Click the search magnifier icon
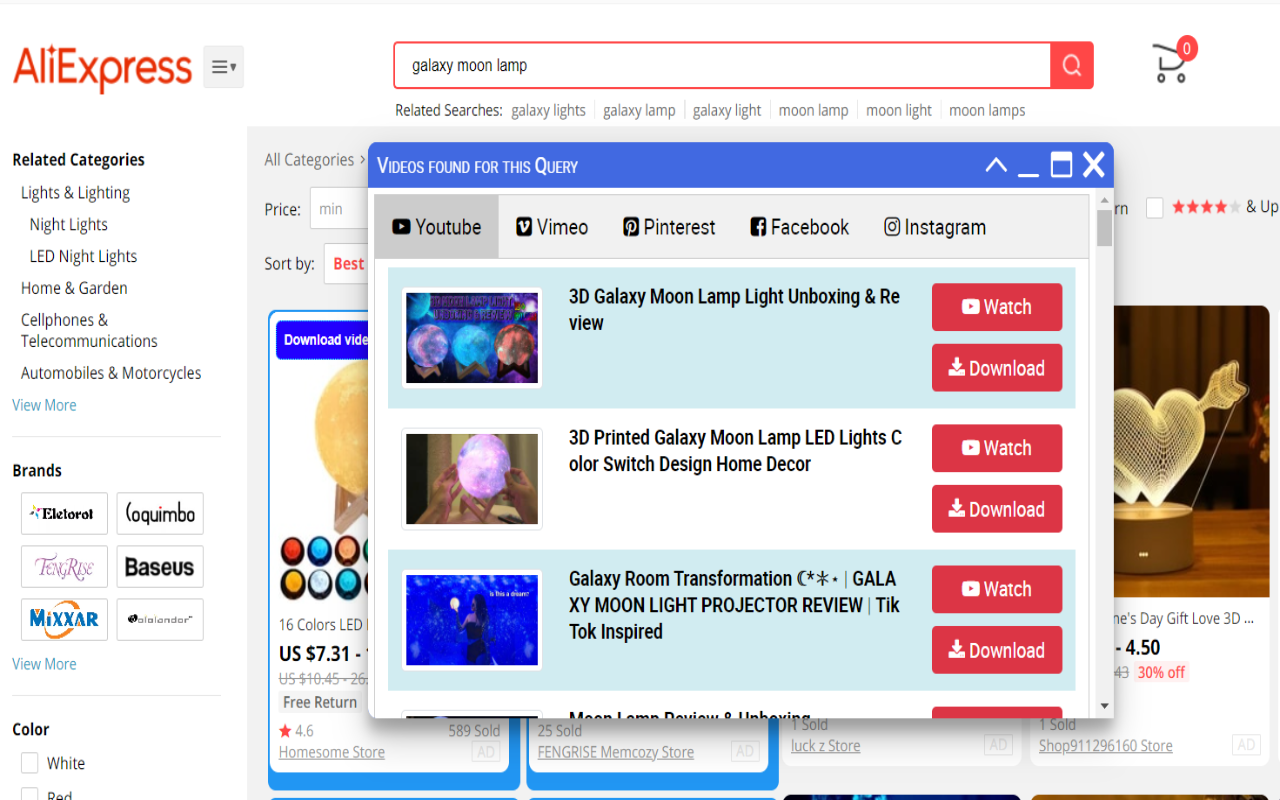 point(1071,65)
